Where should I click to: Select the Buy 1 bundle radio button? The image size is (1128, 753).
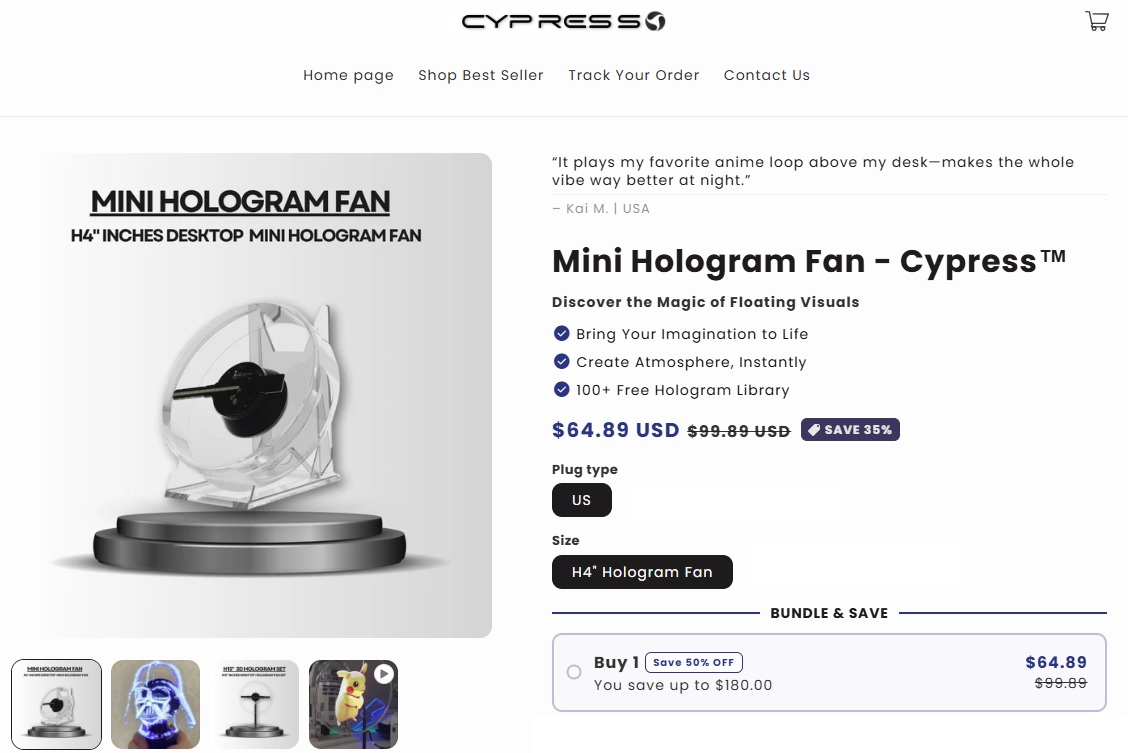(x=574, y=672)
